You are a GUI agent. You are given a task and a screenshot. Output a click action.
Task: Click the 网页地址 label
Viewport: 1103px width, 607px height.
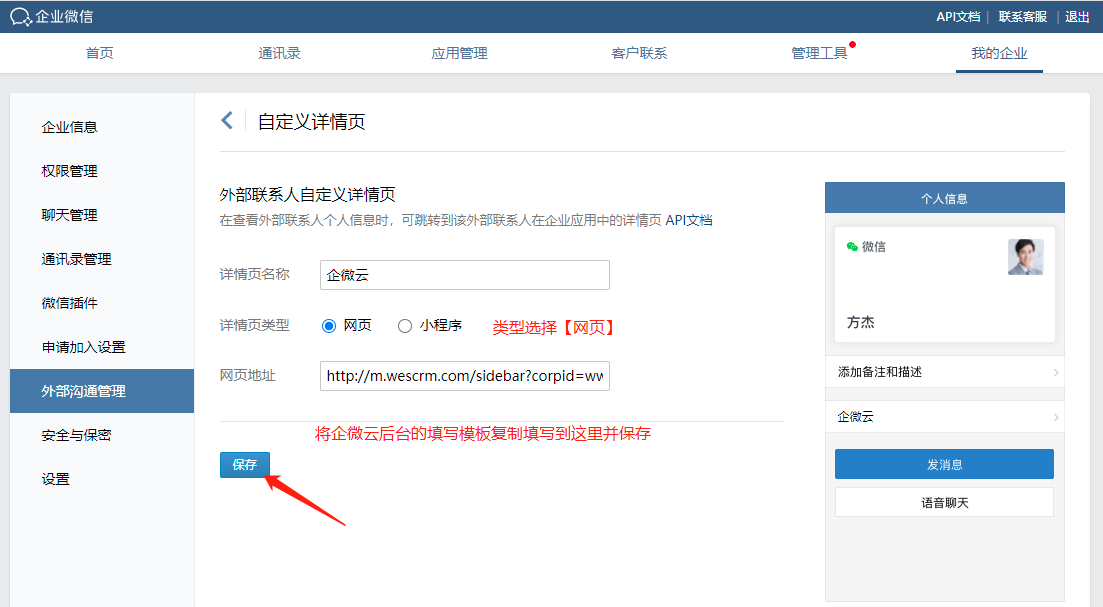click(248, 376)
